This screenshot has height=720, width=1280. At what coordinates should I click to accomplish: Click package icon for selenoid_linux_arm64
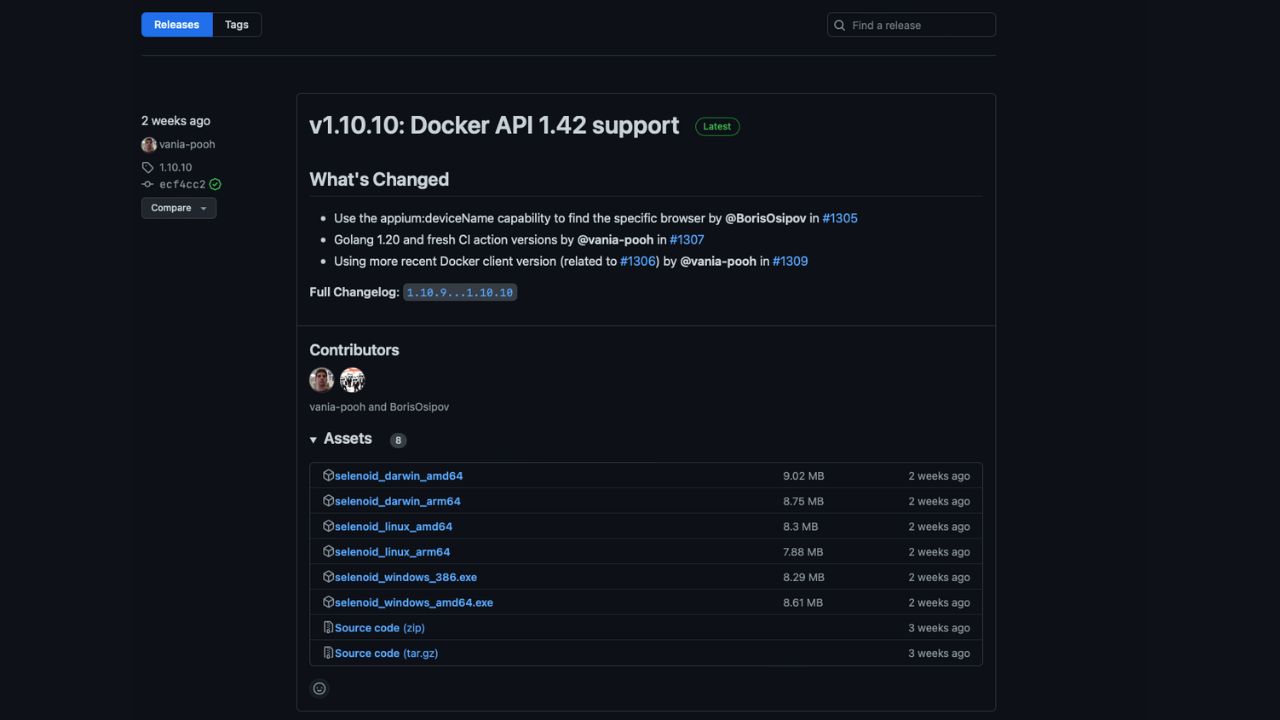click(x=328, y=551)
